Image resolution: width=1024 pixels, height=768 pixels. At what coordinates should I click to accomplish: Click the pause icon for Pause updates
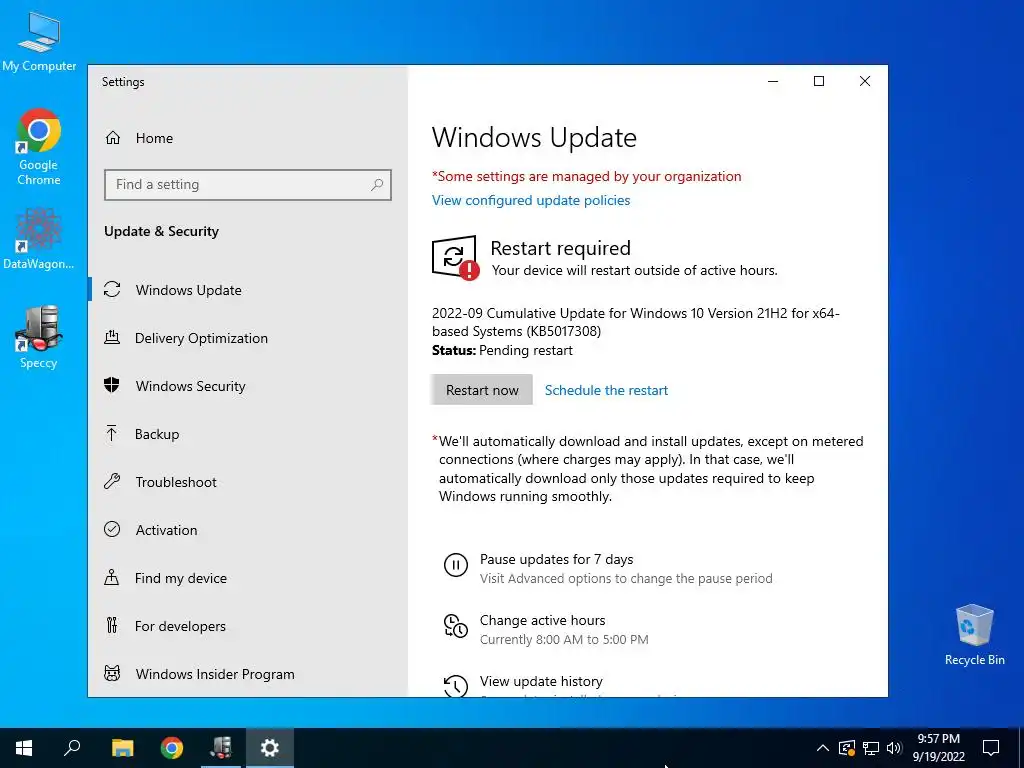click(455, 564)
